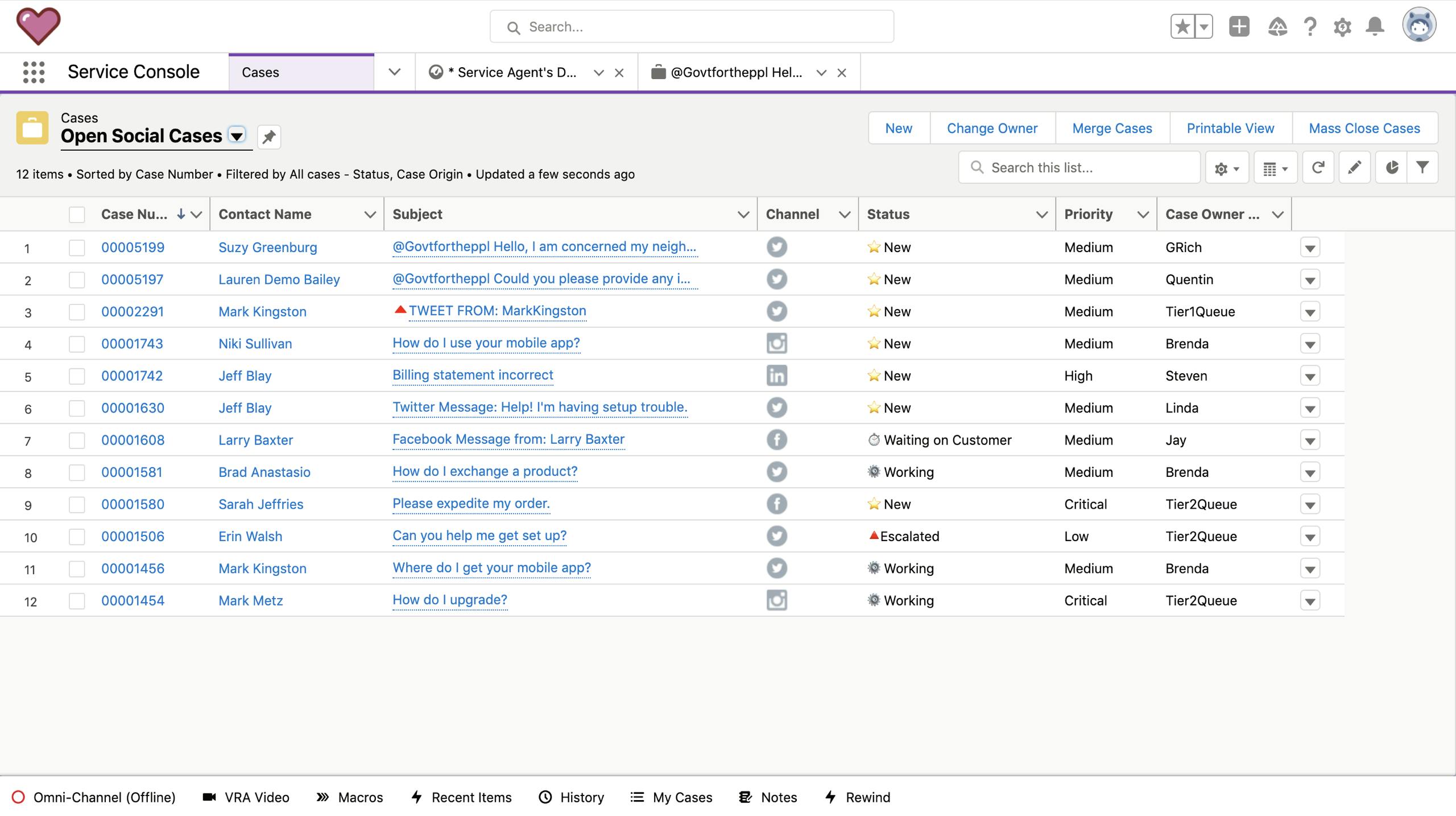Image resolution: width=1456 pixels, height=816 pixels.
Task: Click the inline edit pencil icon
Action: tap(1354, 167)
